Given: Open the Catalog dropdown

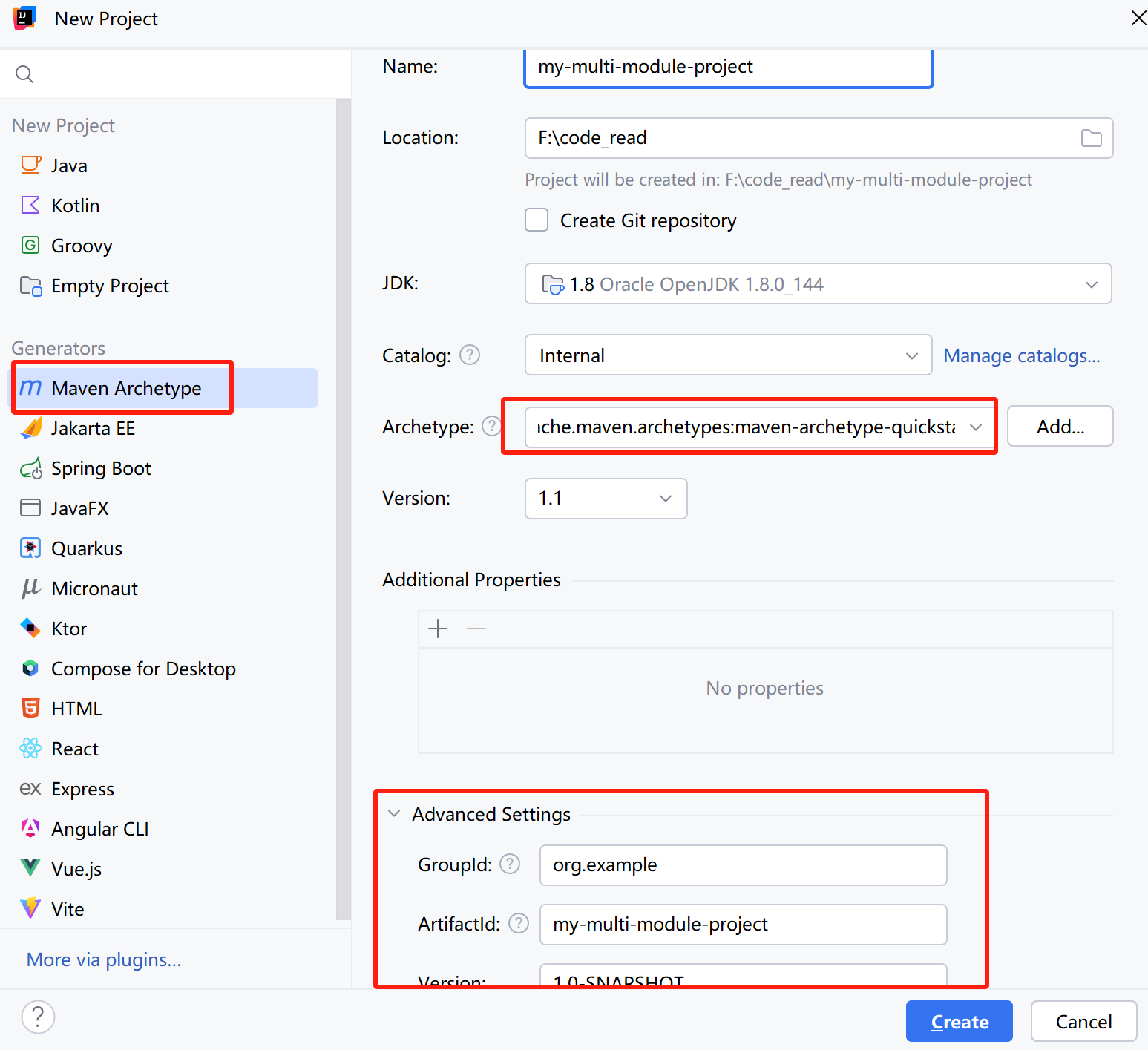Looking at the screenshot, I should coord(729,355).
